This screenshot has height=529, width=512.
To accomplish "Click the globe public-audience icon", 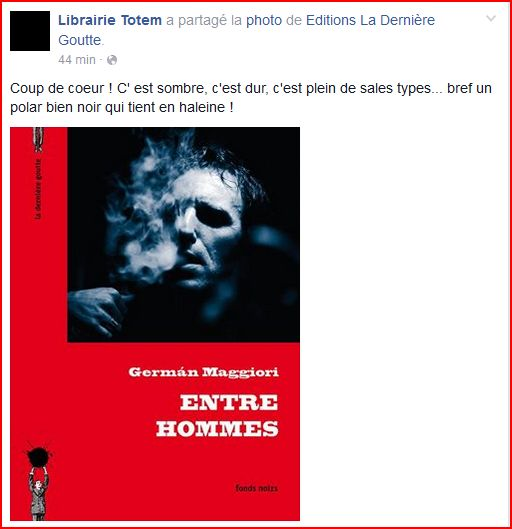I will [112, 60].
